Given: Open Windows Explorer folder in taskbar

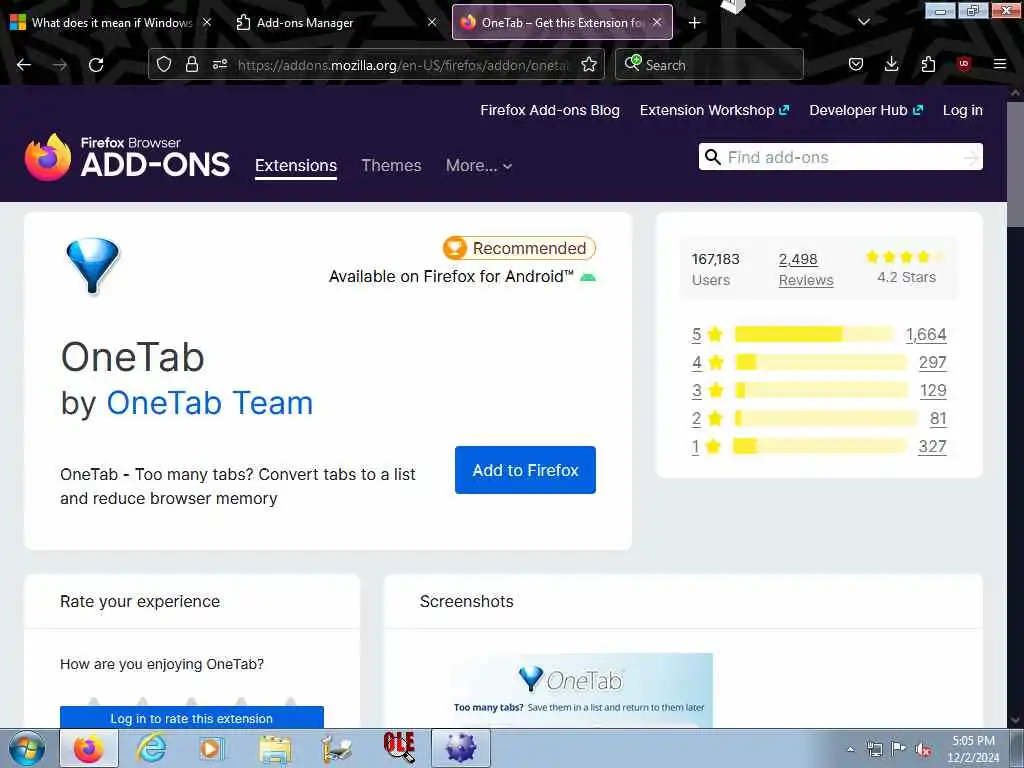Looking at the screenshot, I should [x=275, y=748].
